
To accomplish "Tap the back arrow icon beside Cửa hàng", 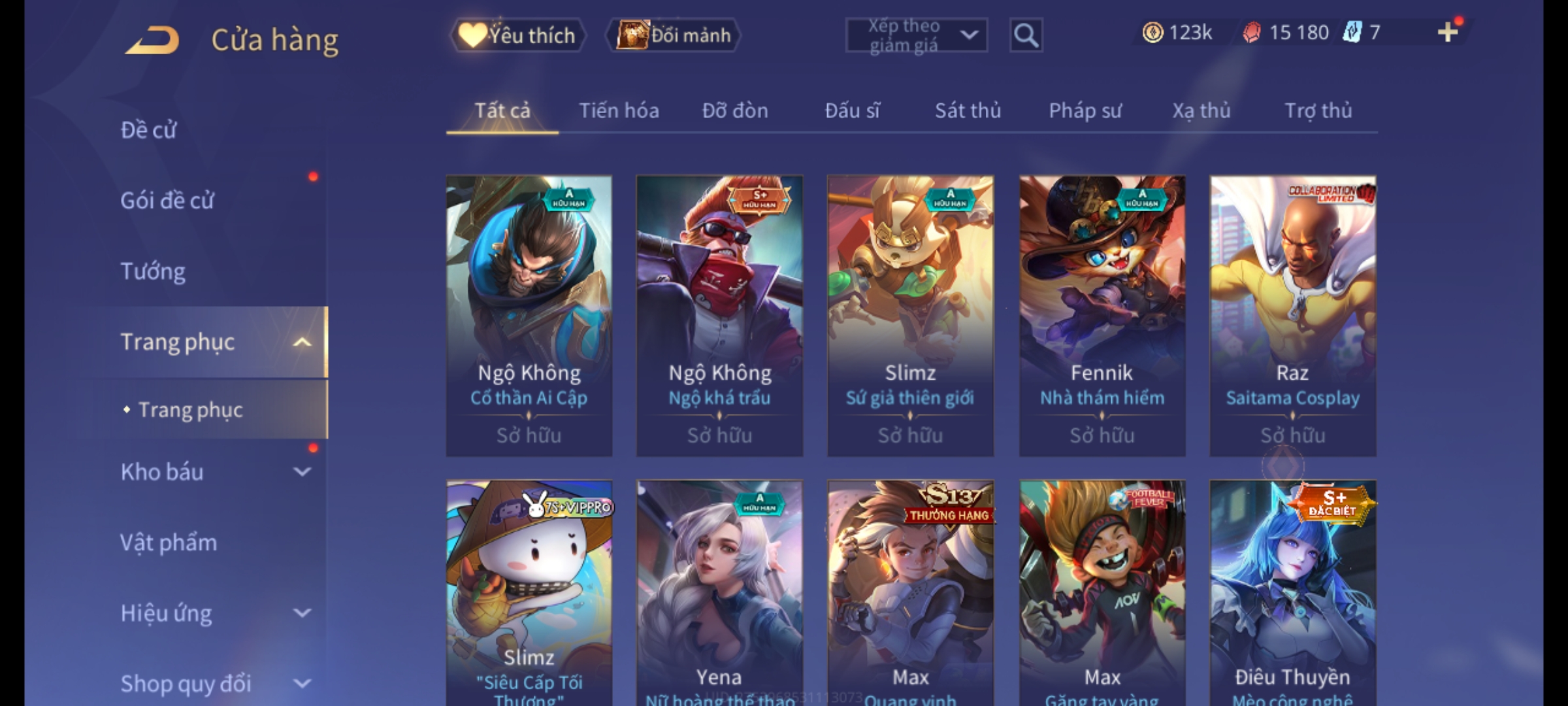I will [152, 40].
